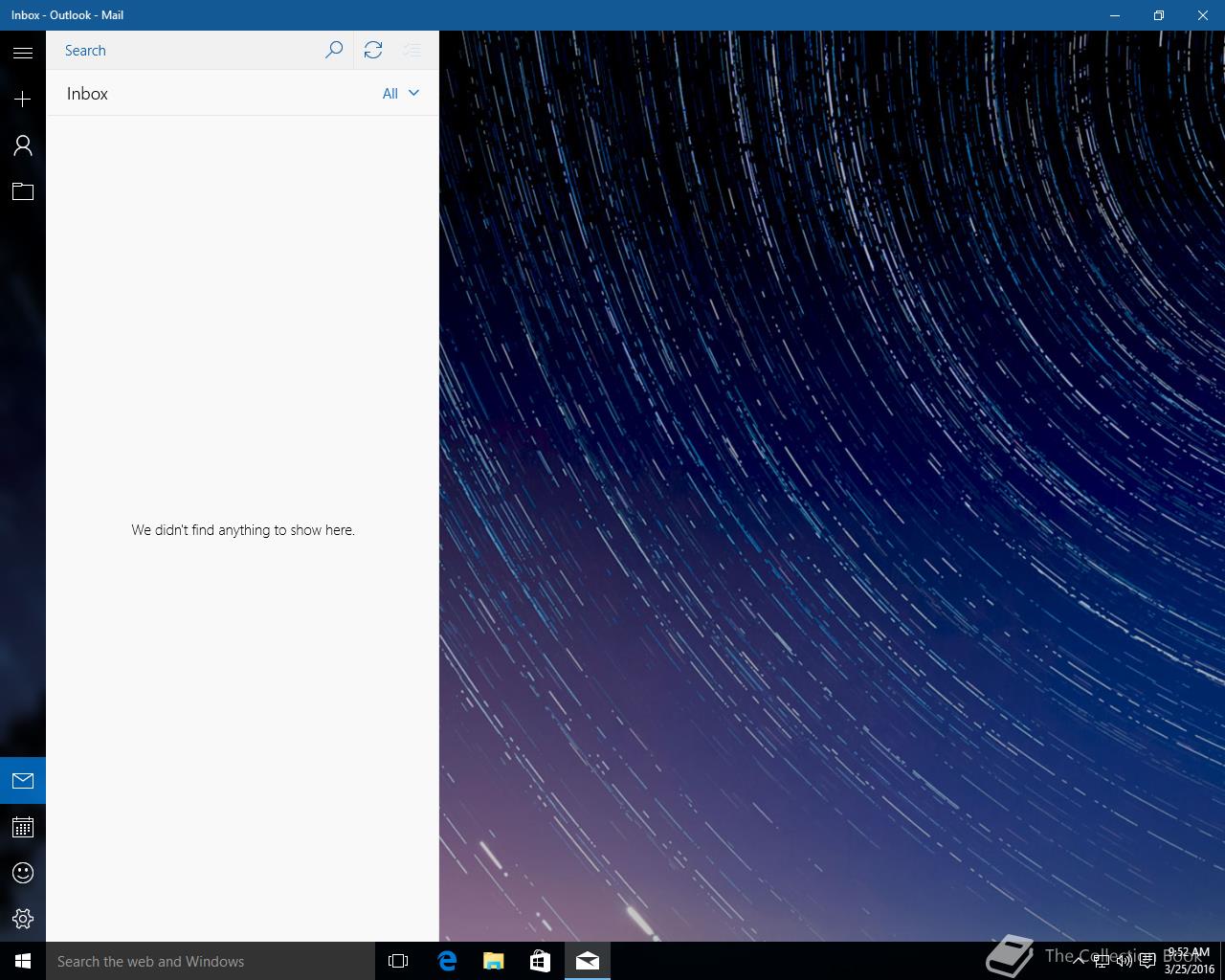The width and height of the screenshot is (1225, 980).
Task: Open the volume control in system tray
Action: [x=1124, y=961]
